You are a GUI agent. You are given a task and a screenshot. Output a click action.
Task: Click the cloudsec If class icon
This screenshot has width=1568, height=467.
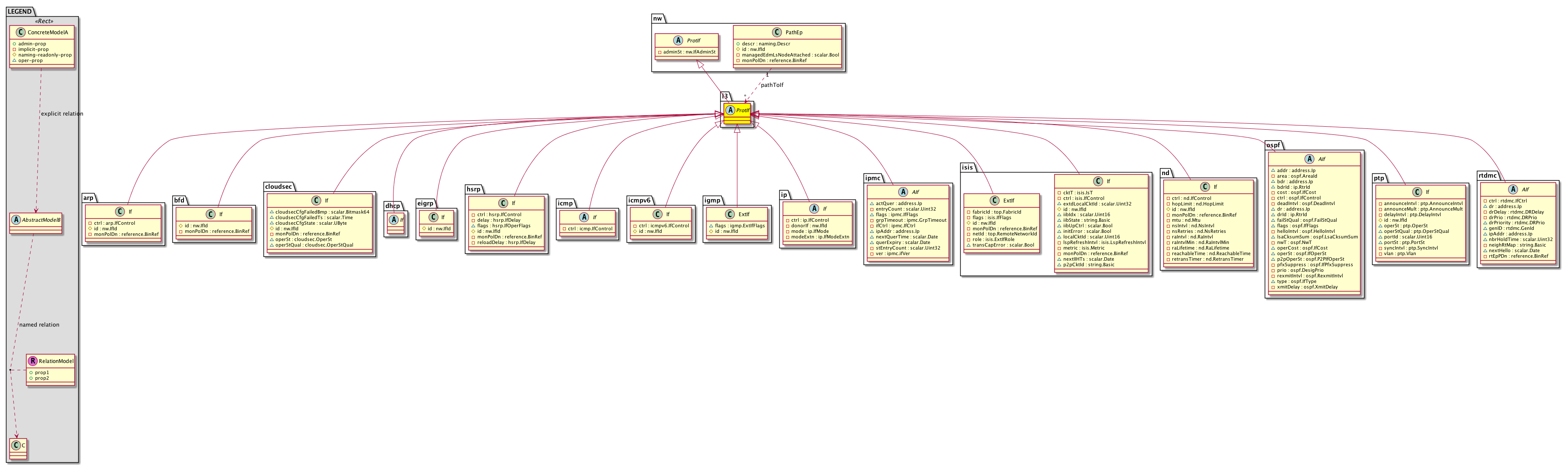(x=316, y=200)
